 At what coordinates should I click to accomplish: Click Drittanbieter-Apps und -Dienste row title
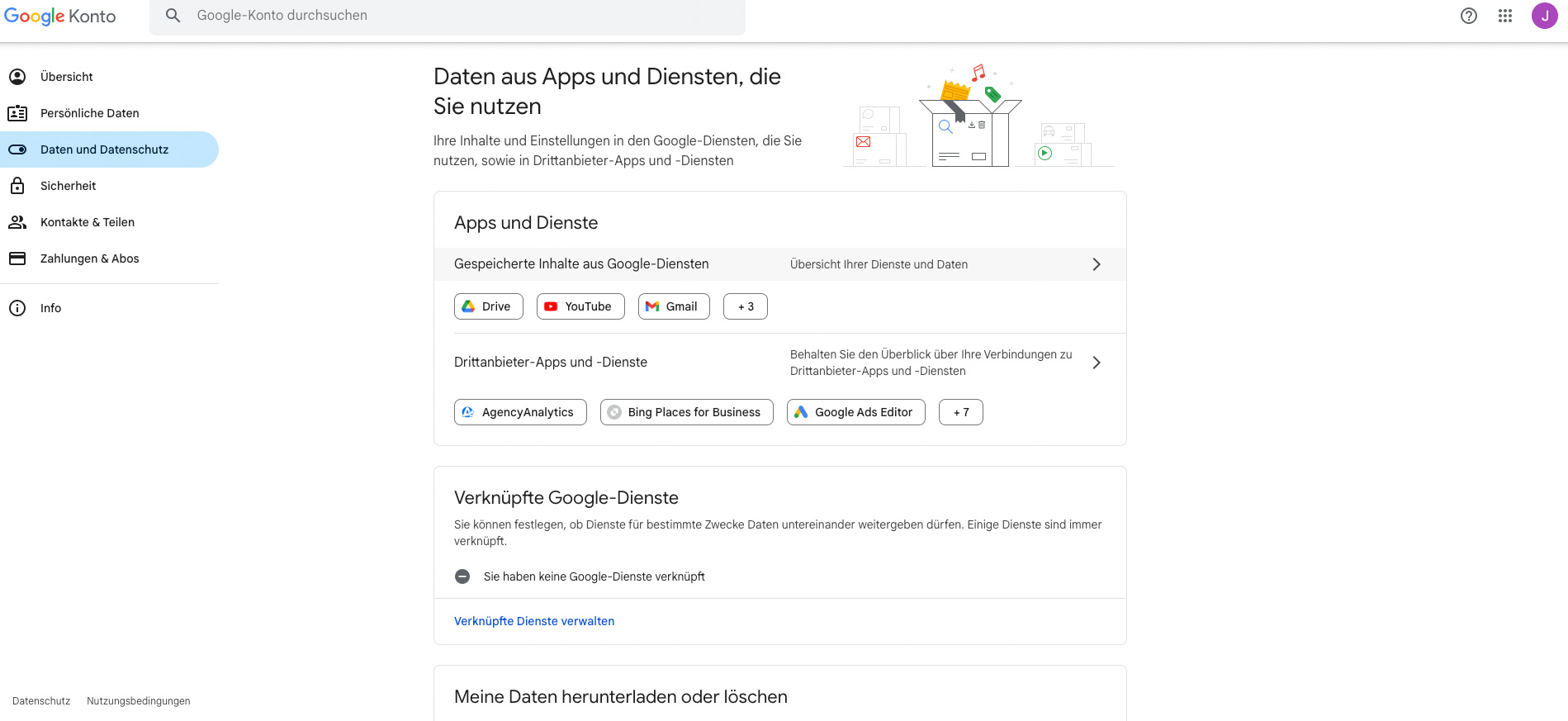[x=551, y=363]
